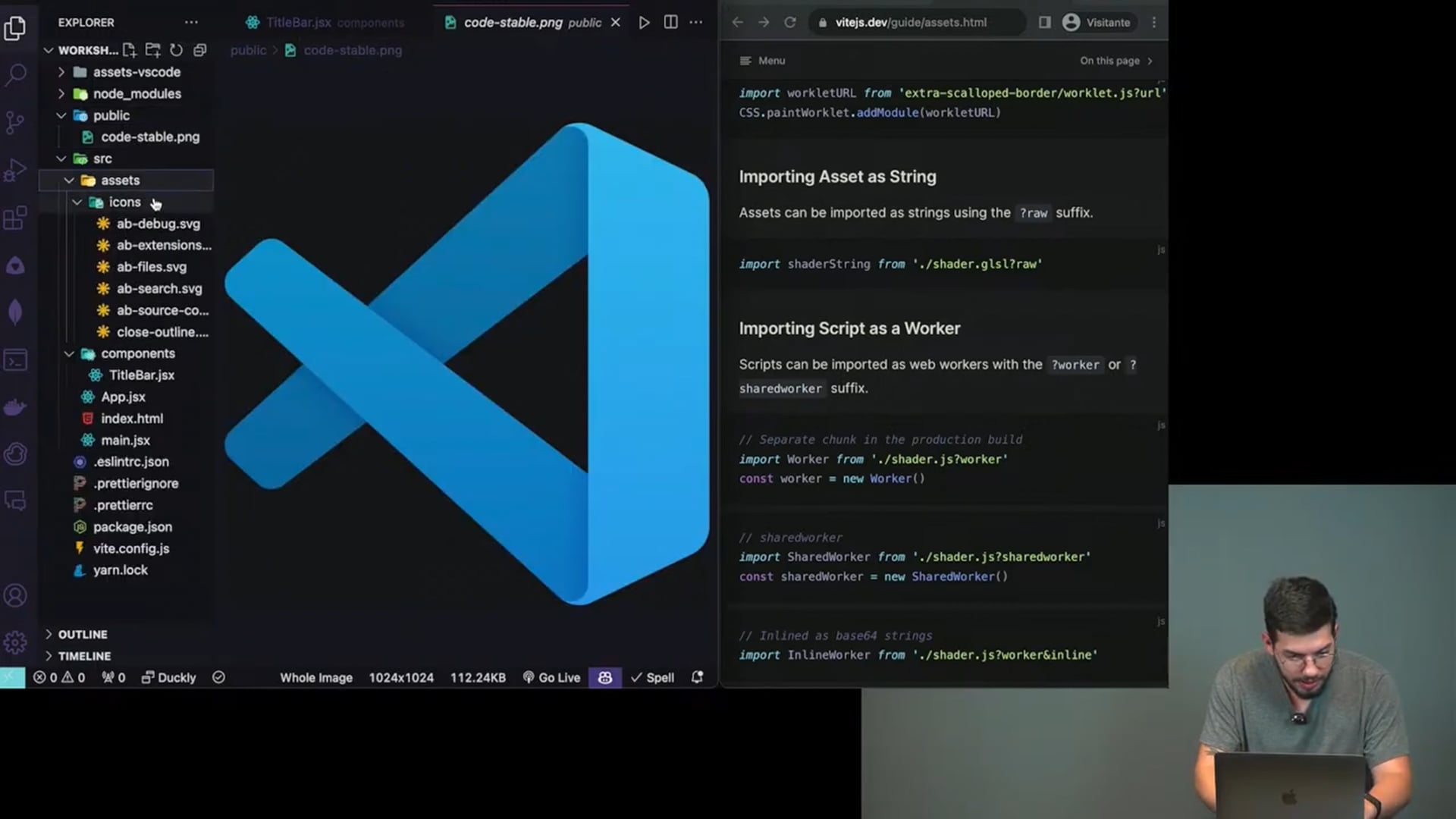Open the Search view in activity bar
The width and height of the screenshot is (1456, 819).
click(x=15, y=74)
